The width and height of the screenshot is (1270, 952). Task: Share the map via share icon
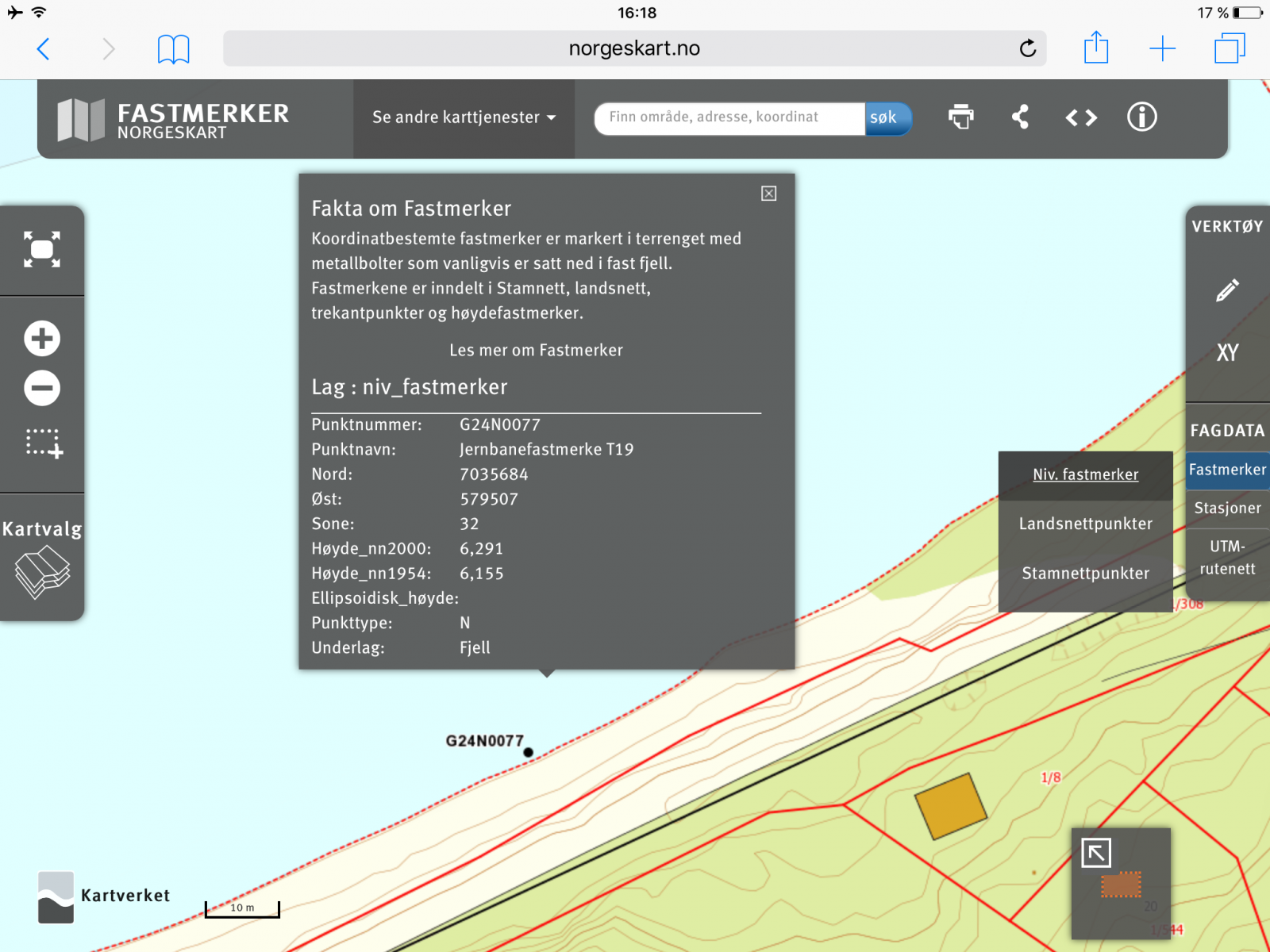pyautogui.click(x=1021, y=117)
